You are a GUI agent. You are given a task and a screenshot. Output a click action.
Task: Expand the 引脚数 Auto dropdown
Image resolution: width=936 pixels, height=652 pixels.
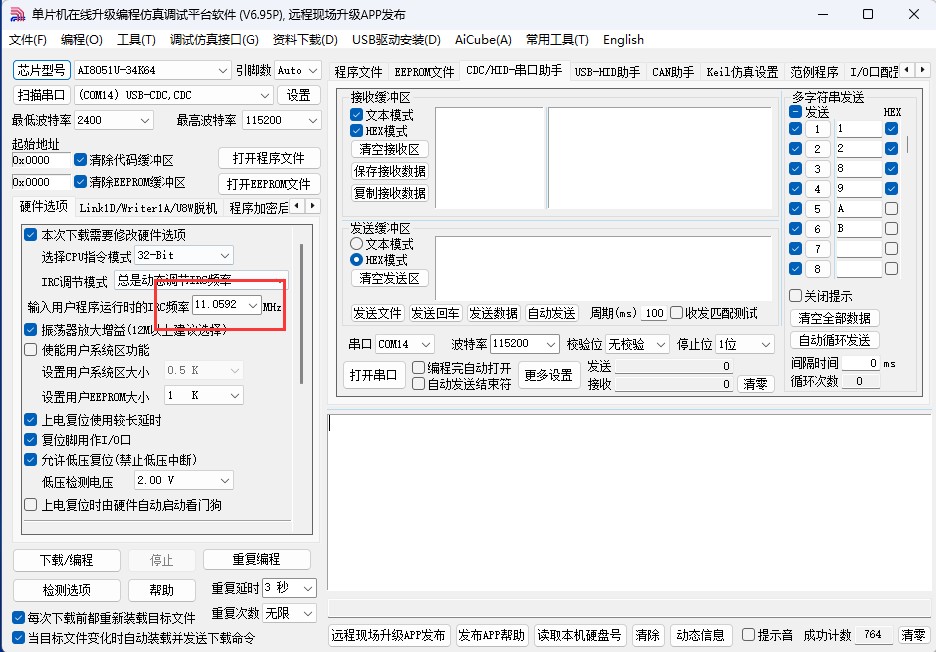313,70
